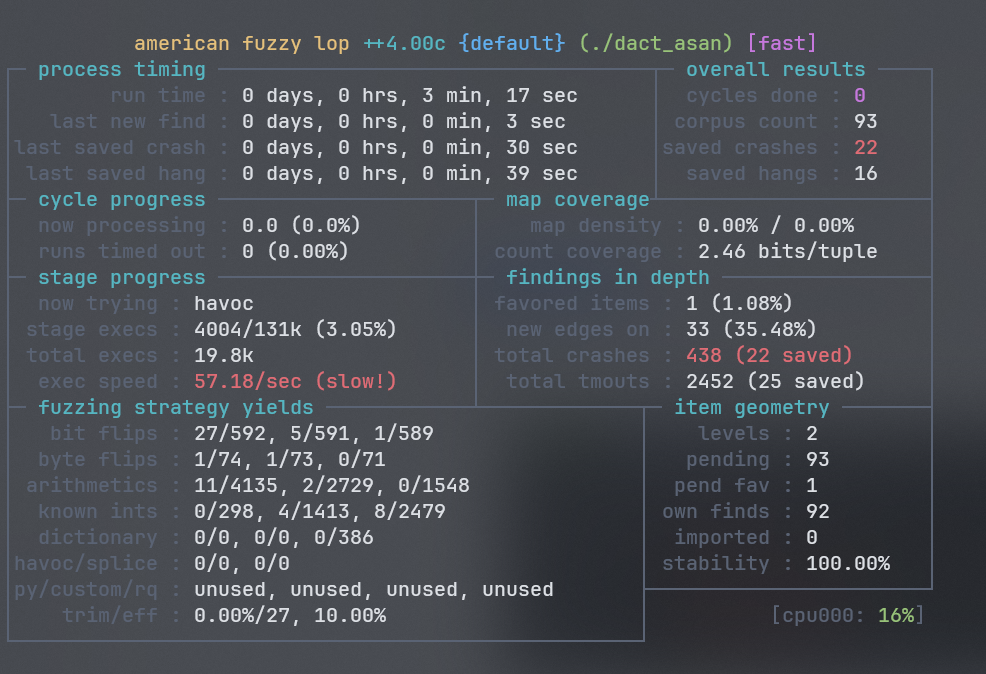Select now processing value '0.0 (0.0%)'
This screenshot has width=986, height=674.
click(301, 225)
